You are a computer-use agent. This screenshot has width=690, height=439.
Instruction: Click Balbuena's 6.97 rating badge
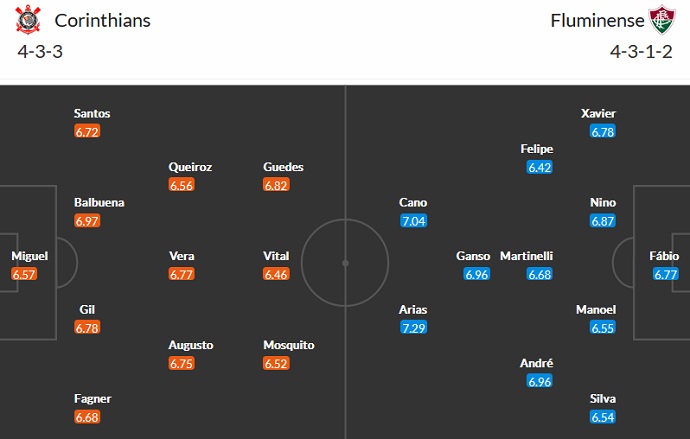click(x=88, y=220)
